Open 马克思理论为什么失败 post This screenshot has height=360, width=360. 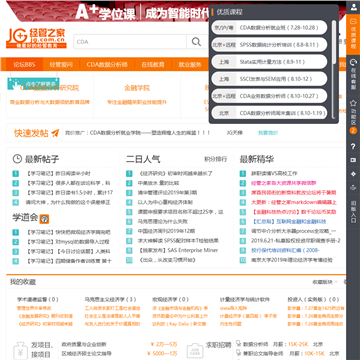click(163, 221)
